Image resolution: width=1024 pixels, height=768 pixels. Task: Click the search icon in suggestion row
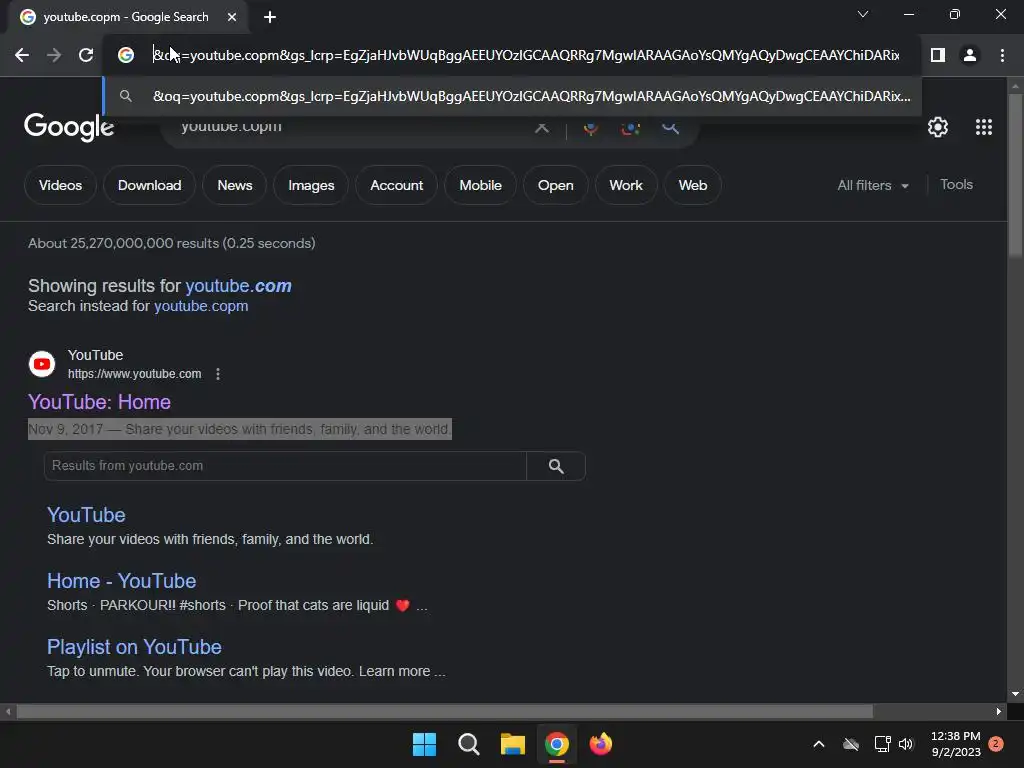126,96
